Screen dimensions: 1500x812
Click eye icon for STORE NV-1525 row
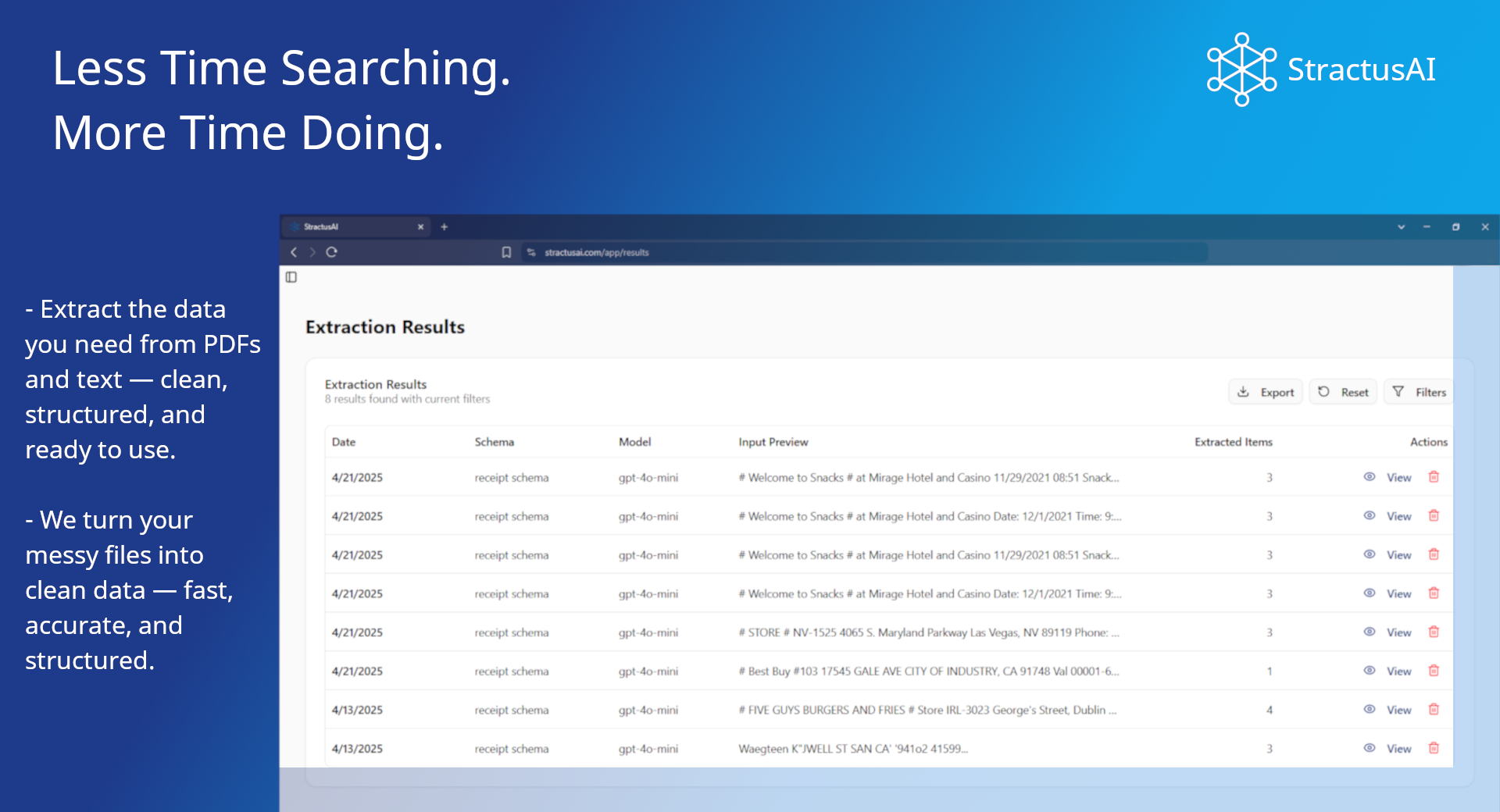coord(1370,632)
